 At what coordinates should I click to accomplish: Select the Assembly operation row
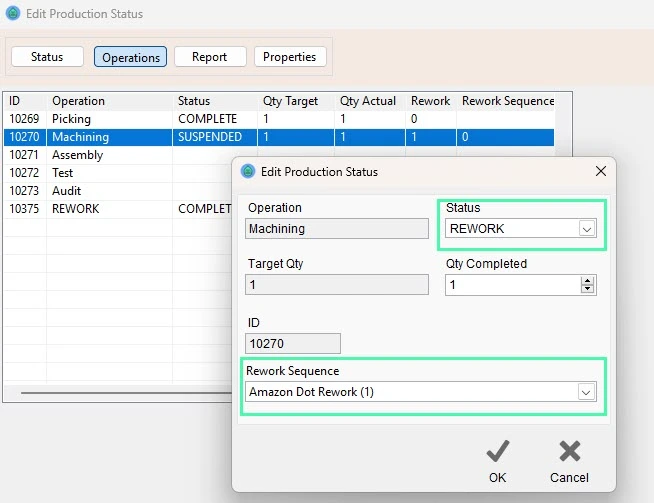pyautogui.click(x=78, y=155)
